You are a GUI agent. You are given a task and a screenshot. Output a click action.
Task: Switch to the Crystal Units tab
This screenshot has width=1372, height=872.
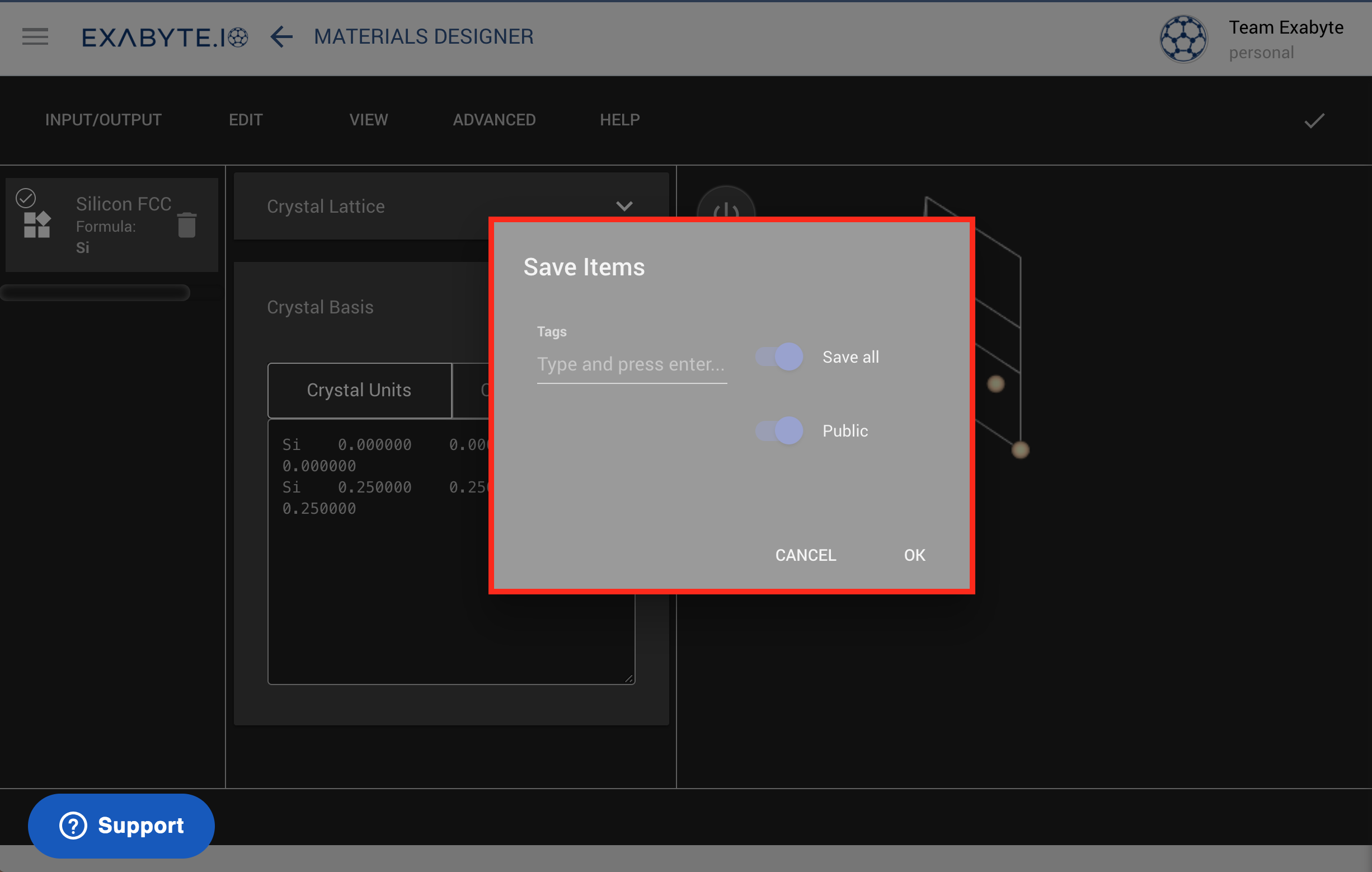pos(359,390)
